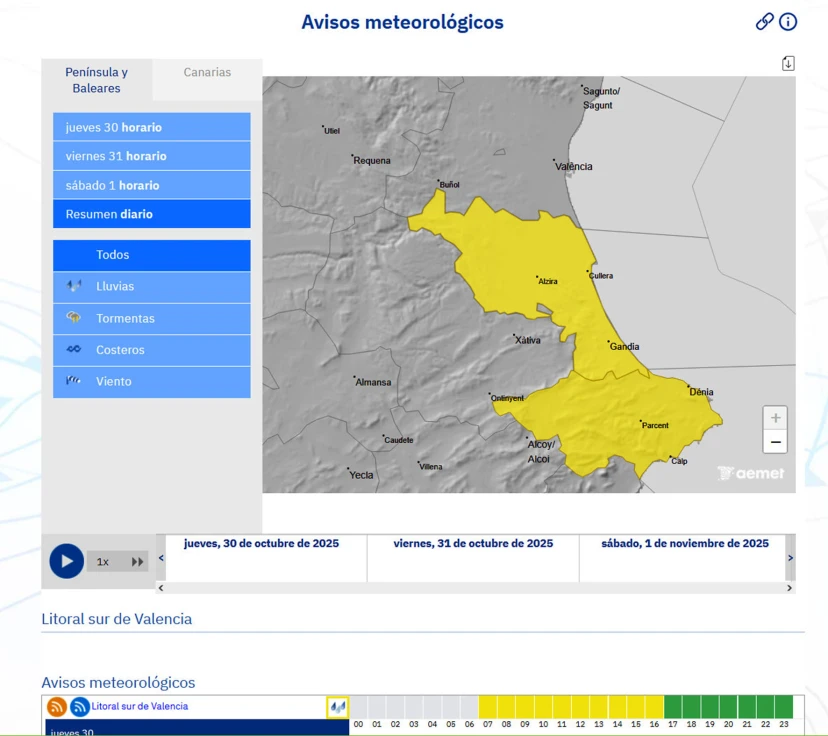Open the blue RSS feed icon
The height and width of the screenshot is (736, 828).
point(79,706)
